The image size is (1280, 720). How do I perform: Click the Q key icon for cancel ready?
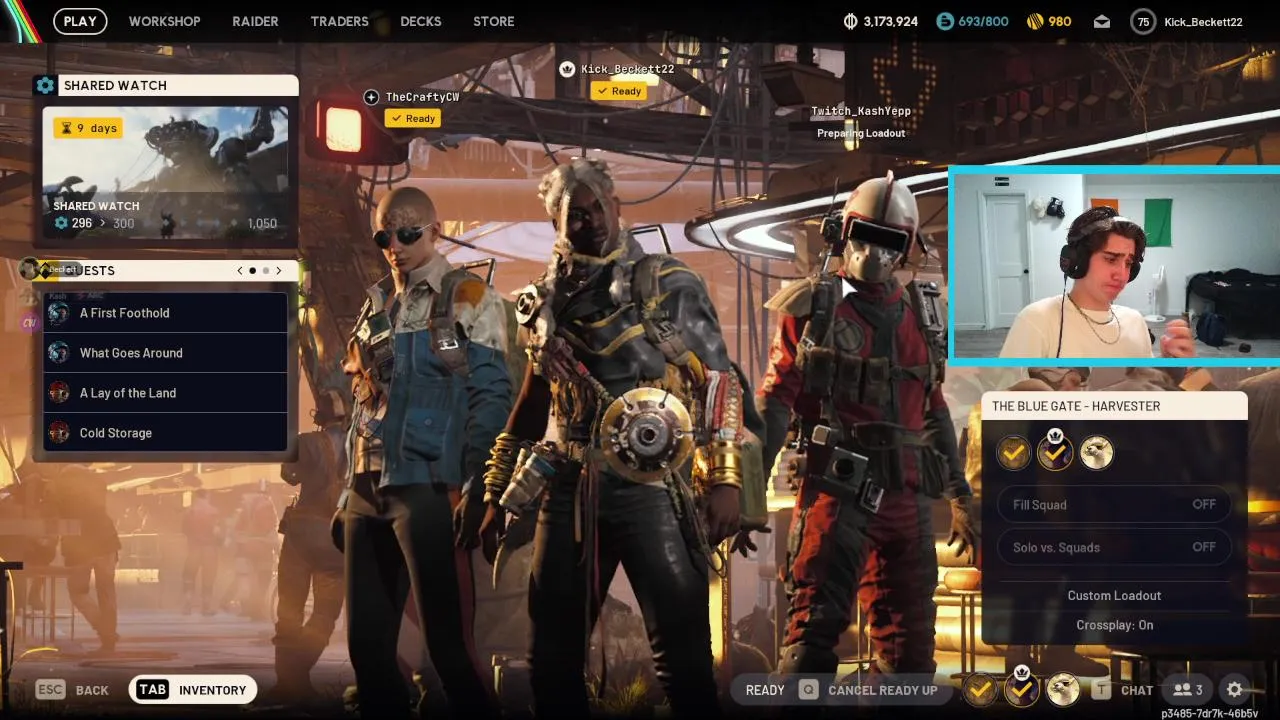(x=808, y=690)
